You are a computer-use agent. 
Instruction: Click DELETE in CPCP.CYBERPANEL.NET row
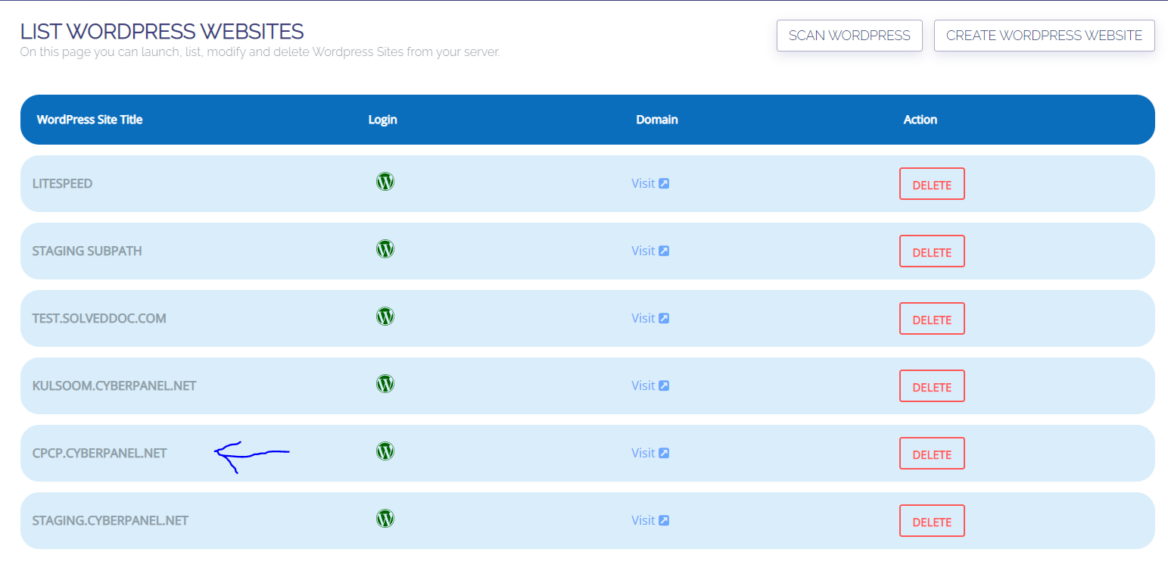(931, 454)
